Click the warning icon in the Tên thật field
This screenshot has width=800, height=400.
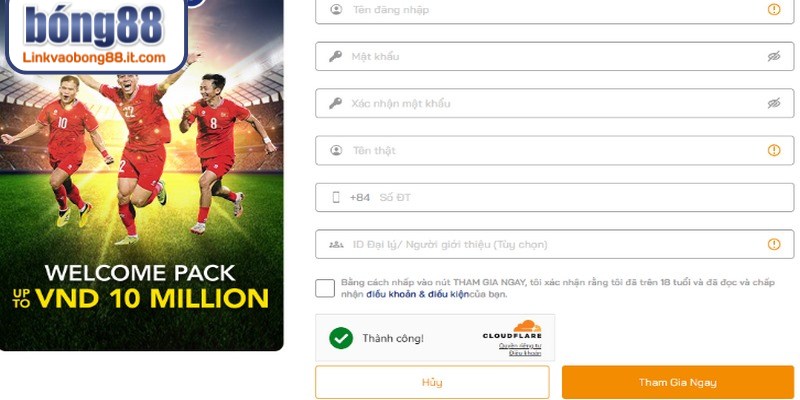tap(774, 150)
